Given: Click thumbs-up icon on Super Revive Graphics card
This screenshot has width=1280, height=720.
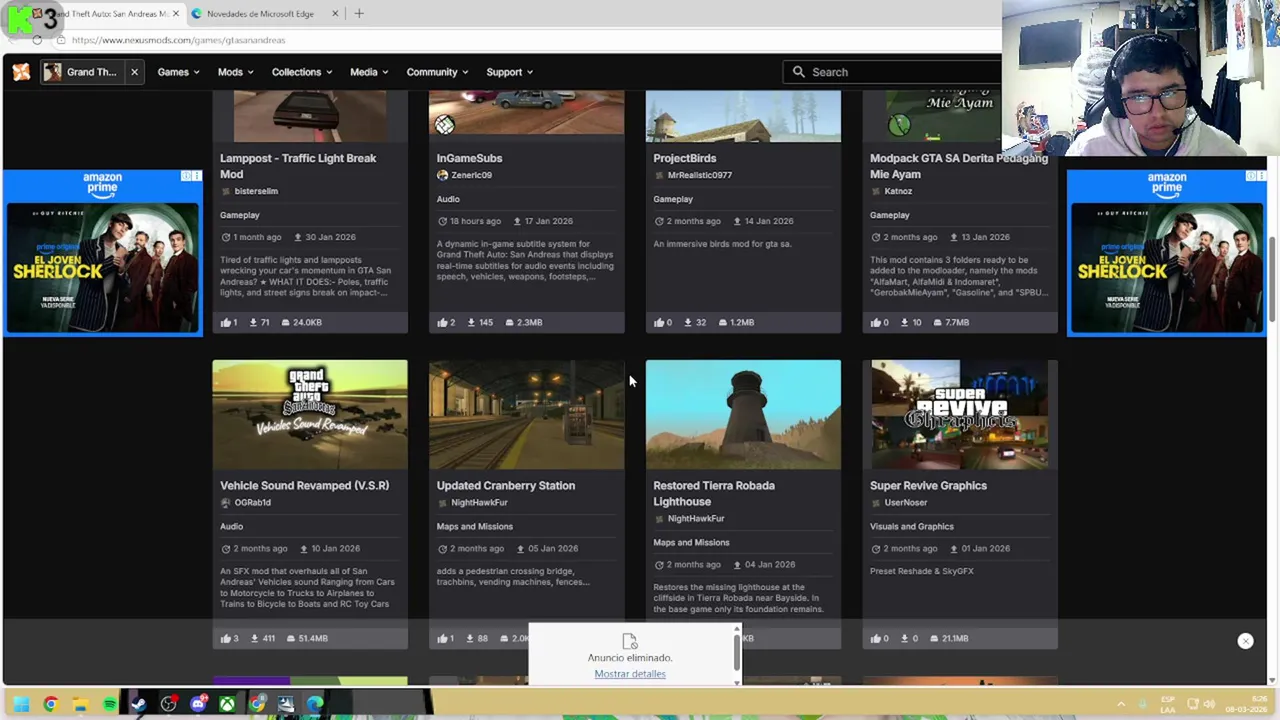Looking at the screenshot, I should tap(876, 638).
